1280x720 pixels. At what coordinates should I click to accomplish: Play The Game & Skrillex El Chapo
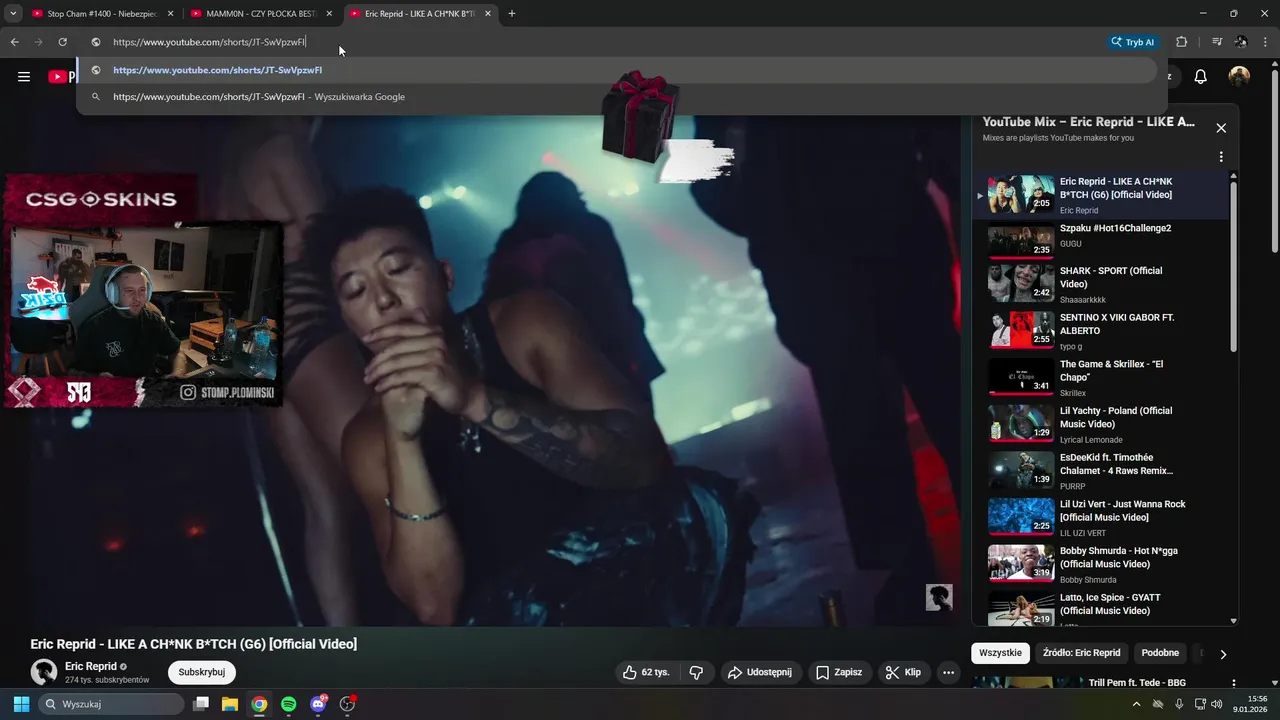point(1100,377)
